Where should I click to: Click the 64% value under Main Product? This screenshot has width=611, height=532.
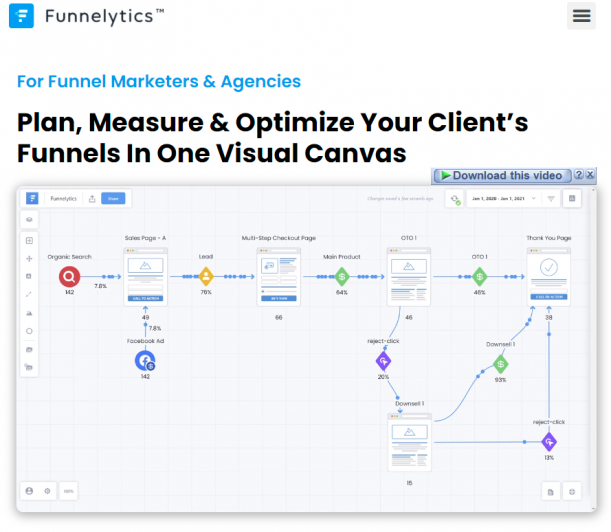coord(342,292)
